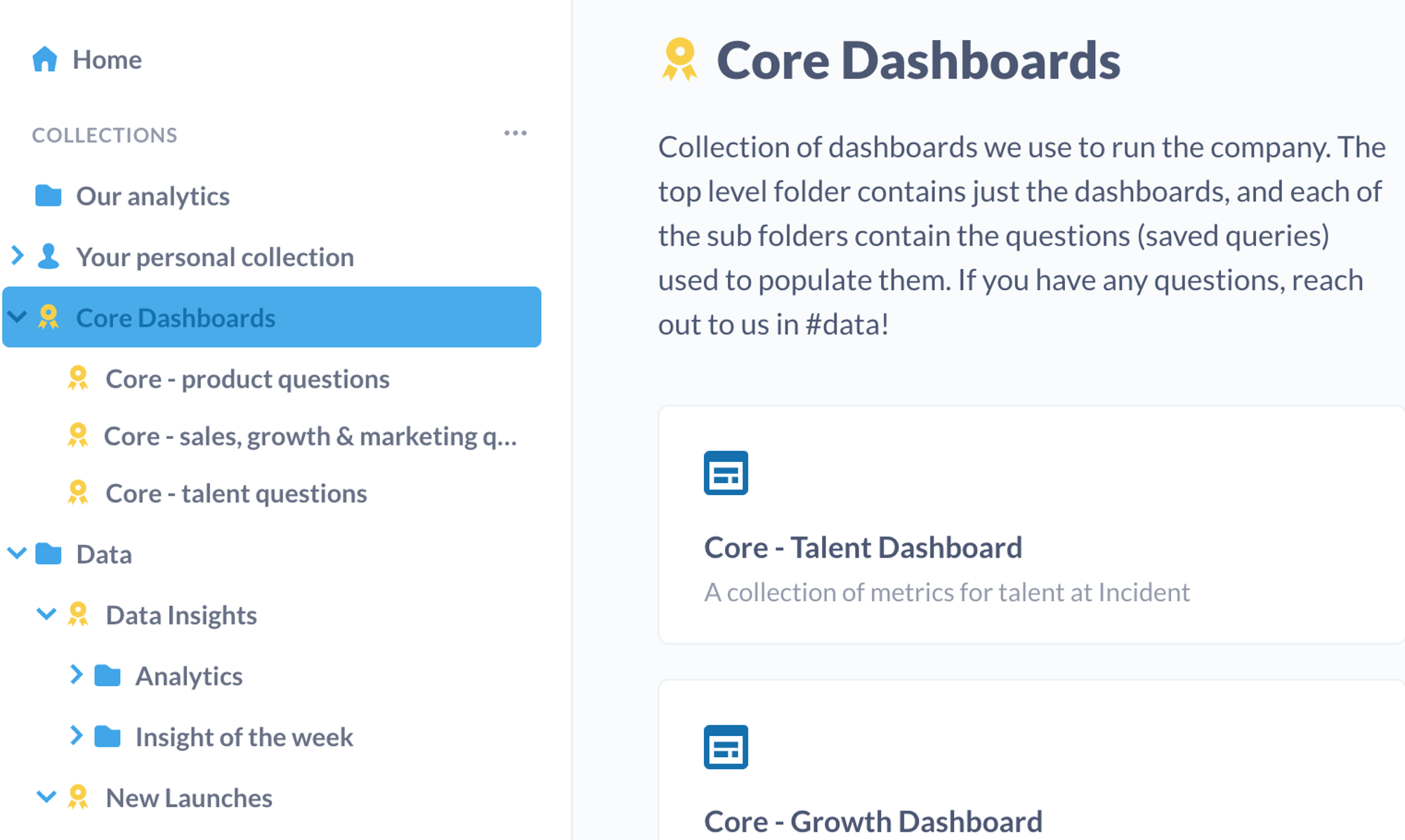The width and height of the screenshot is (1405, 840).
Task: Click the Our analytics folder icon
Action: point(48,196)
